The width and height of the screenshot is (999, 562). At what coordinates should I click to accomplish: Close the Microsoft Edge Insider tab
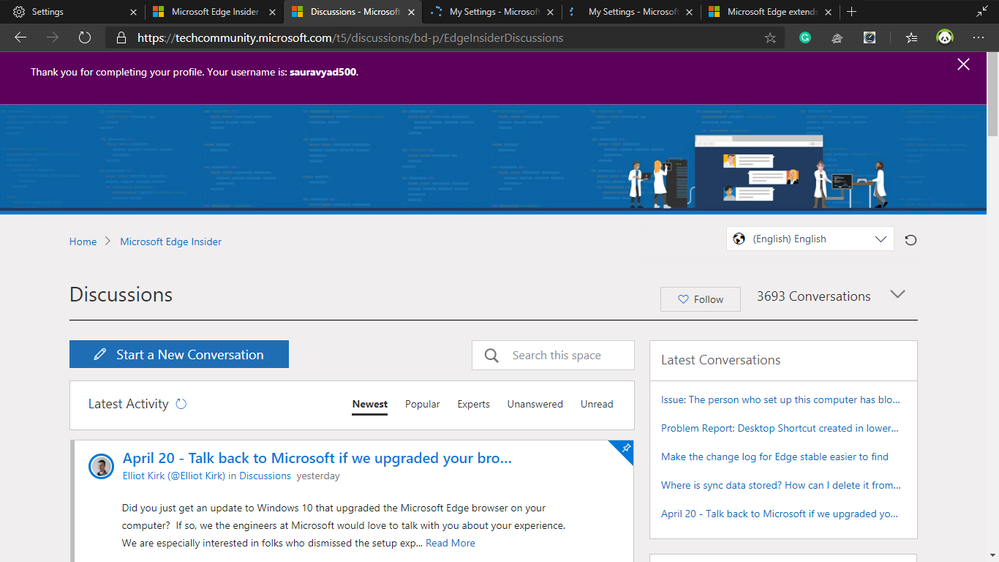(x=272, y=12)
